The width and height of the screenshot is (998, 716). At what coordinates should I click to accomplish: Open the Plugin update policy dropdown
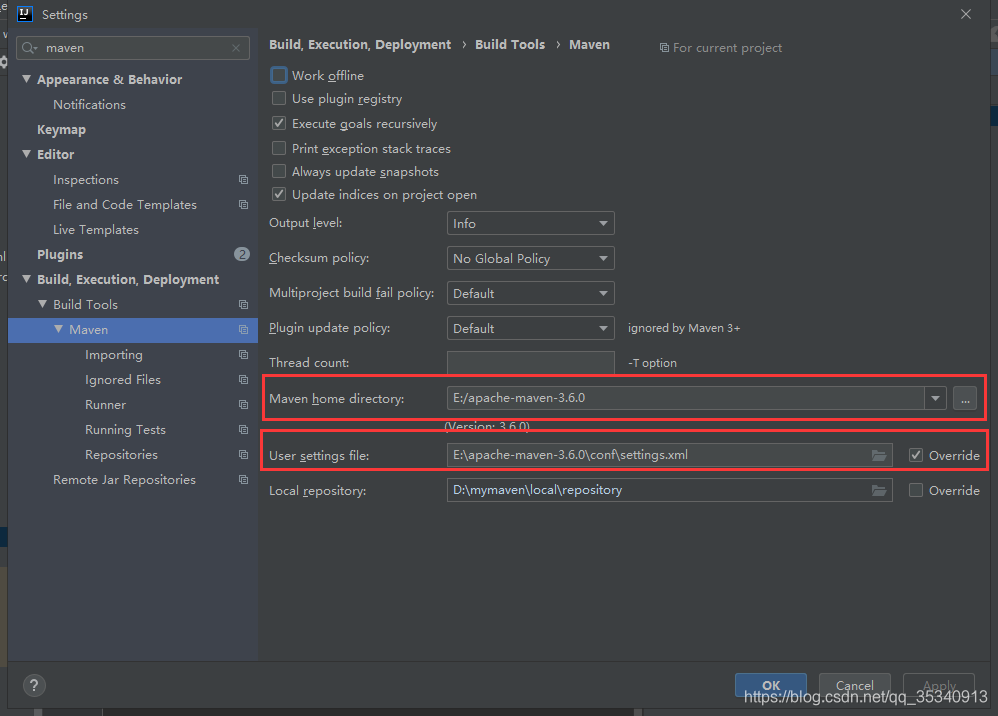click(530, 328)
